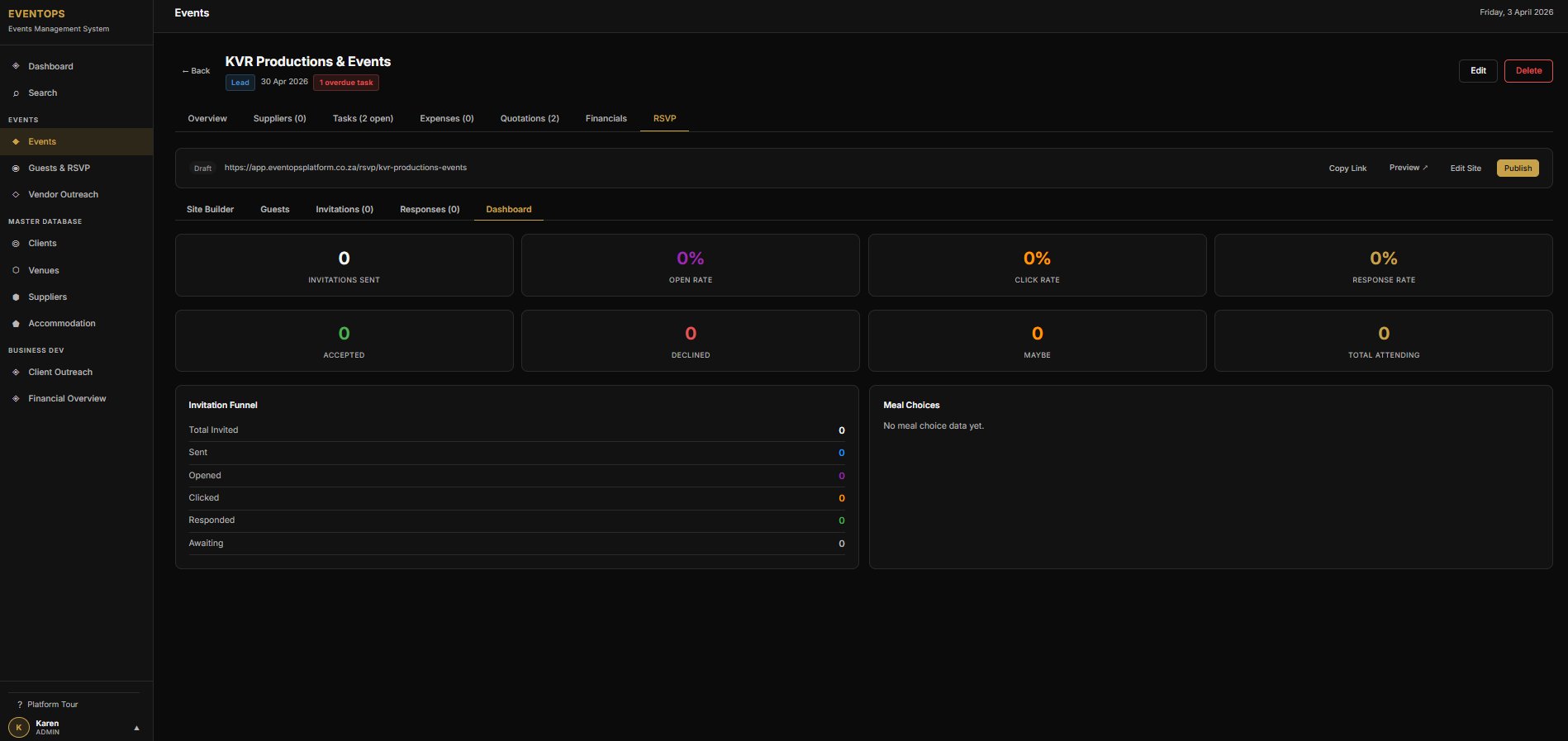
Task: Open the Suppliers (0) tab
Action: pos(279,119)
